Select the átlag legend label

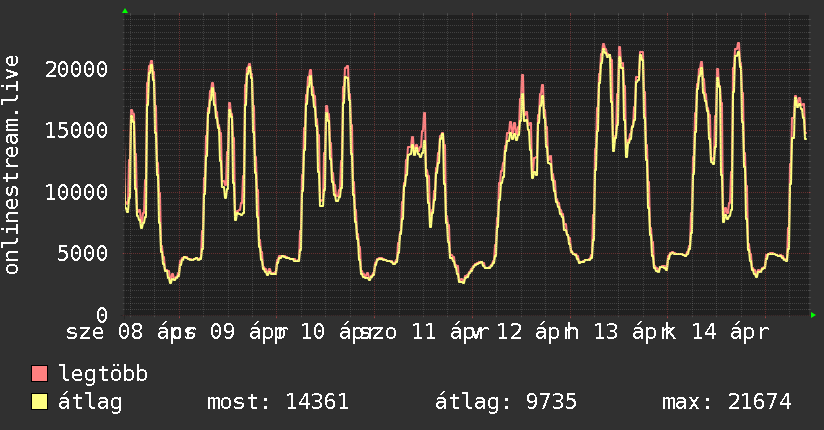(x=91, y=403)
